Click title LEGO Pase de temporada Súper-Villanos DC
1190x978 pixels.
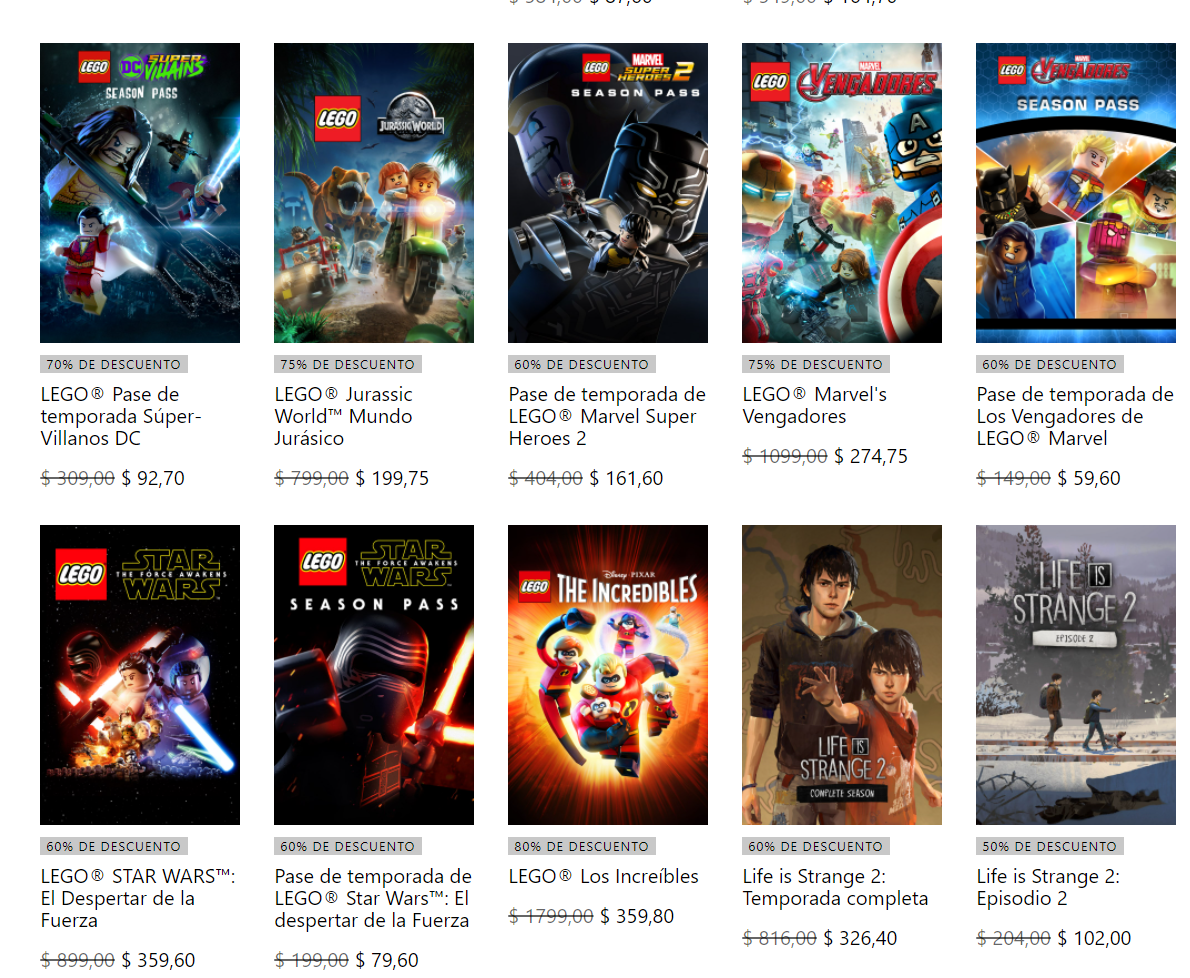pos(121,417)
